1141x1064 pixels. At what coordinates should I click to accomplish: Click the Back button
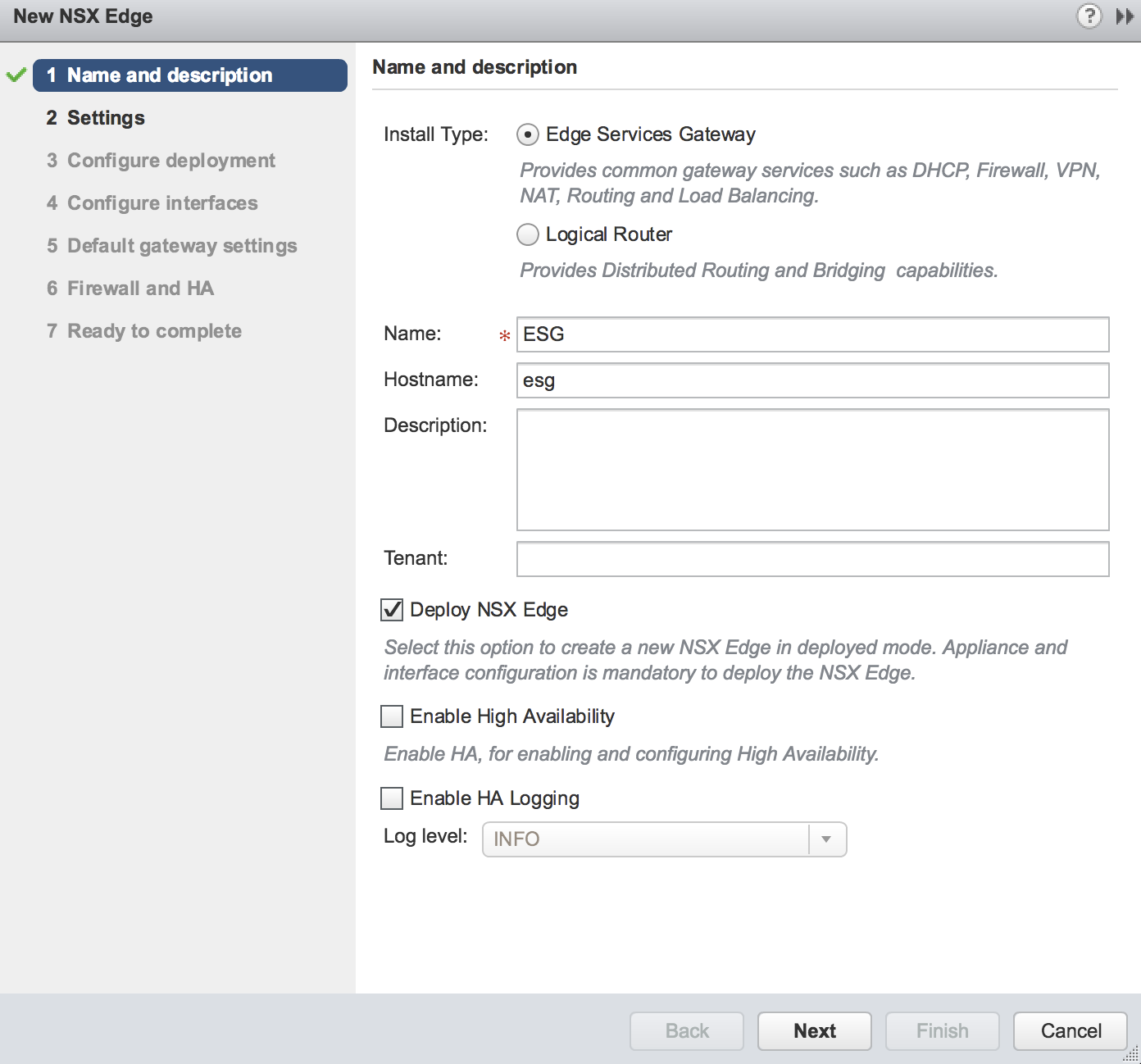pos(687,1031)
